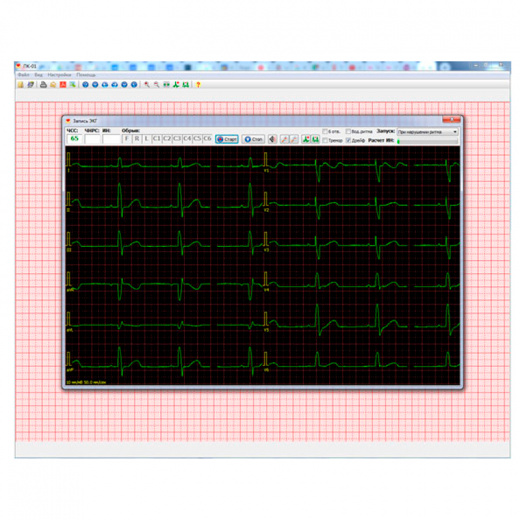Screen dimensions: 520x520
Task: Click the C1 lead-off indicator
Action: click(x=156, y=139)
